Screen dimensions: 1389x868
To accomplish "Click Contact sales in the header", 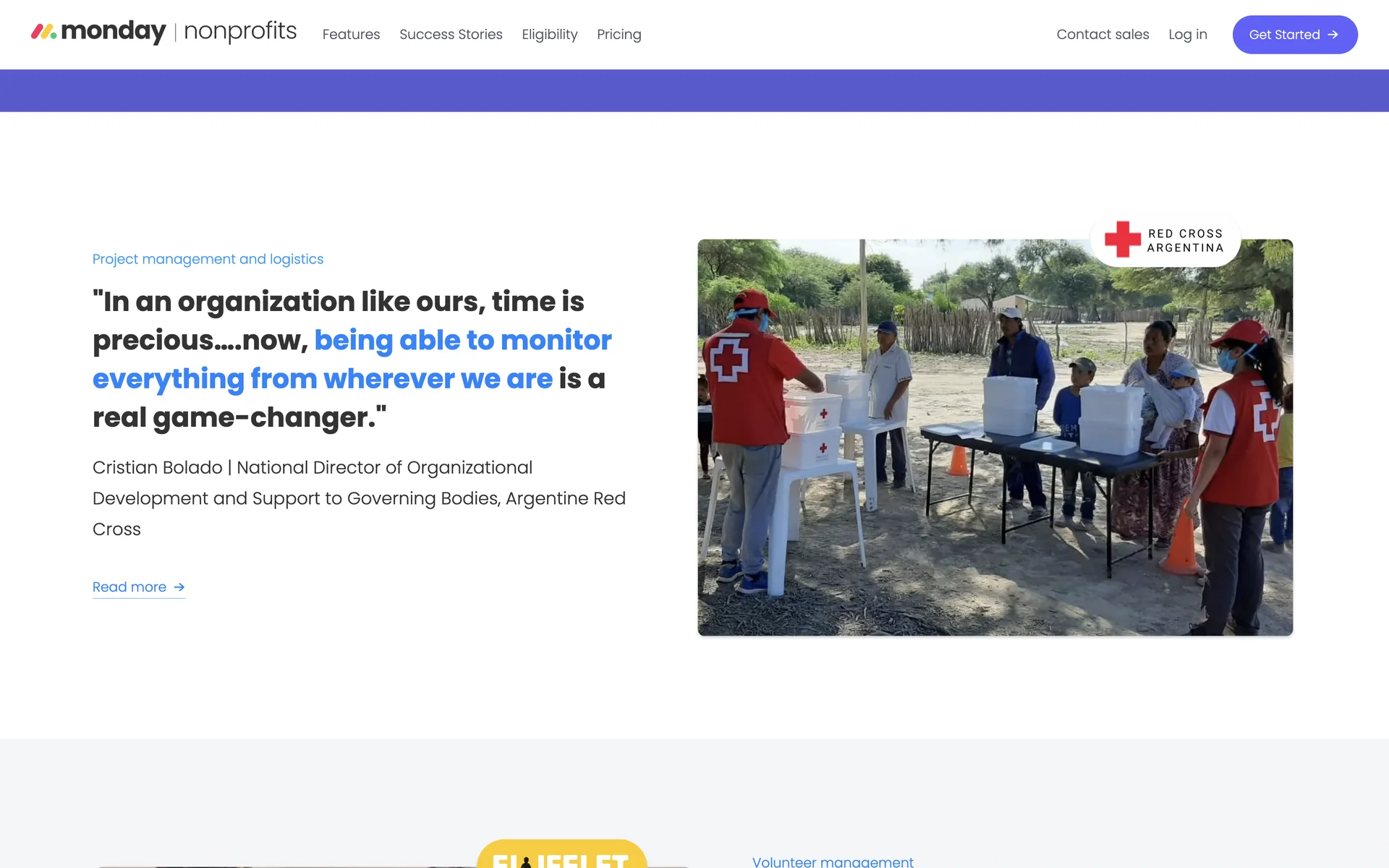I will click(x=1103, y=35).
